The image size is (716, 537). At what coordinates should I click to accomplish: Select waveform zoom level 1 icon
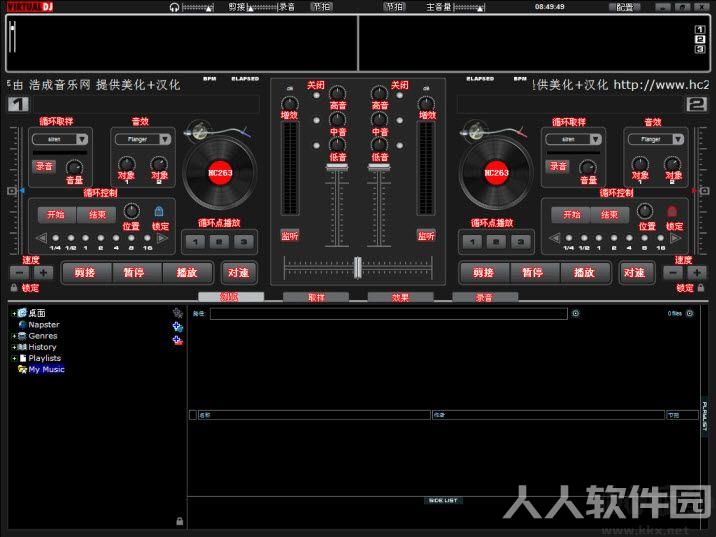pyautogui.click(x=700, y=29)
